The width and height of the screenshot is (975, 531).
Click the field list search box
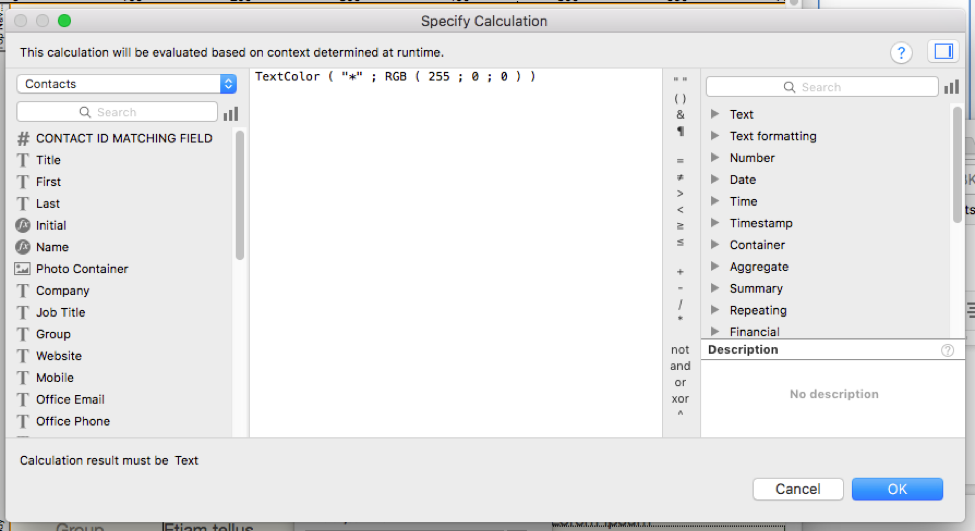pos(117,112)
